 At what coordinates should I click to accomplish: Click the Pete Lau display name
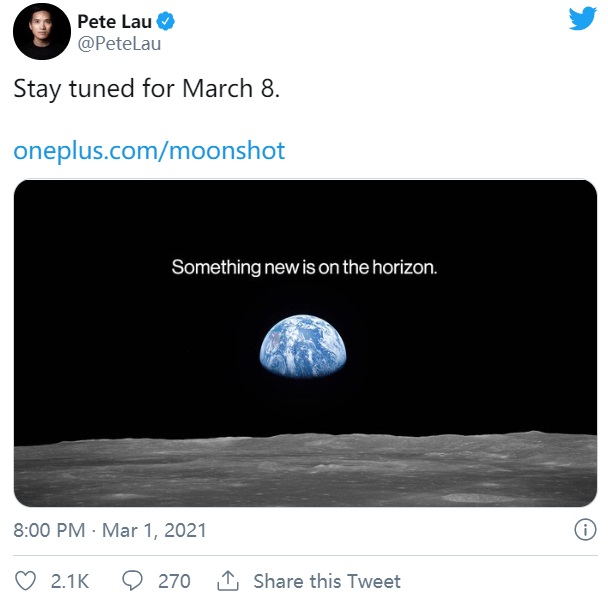(114, 21)
